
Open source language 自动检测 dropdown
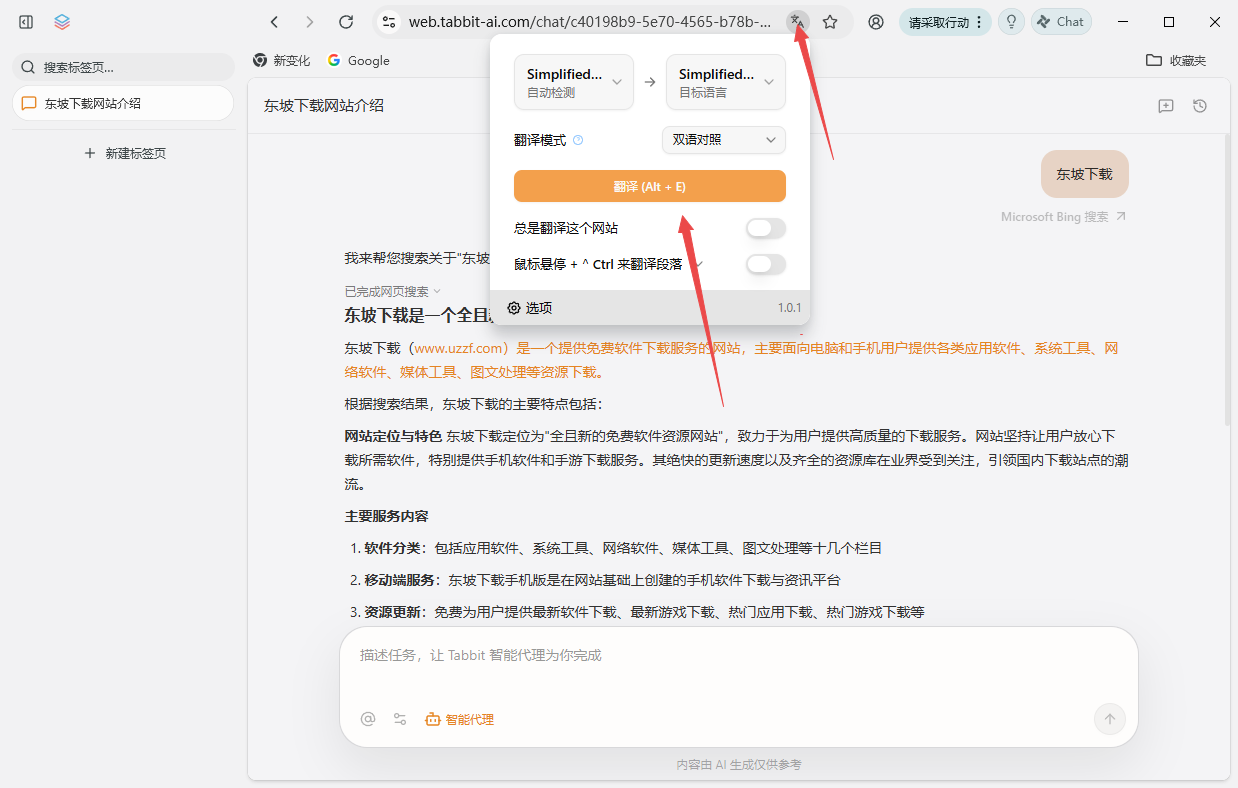574,82
